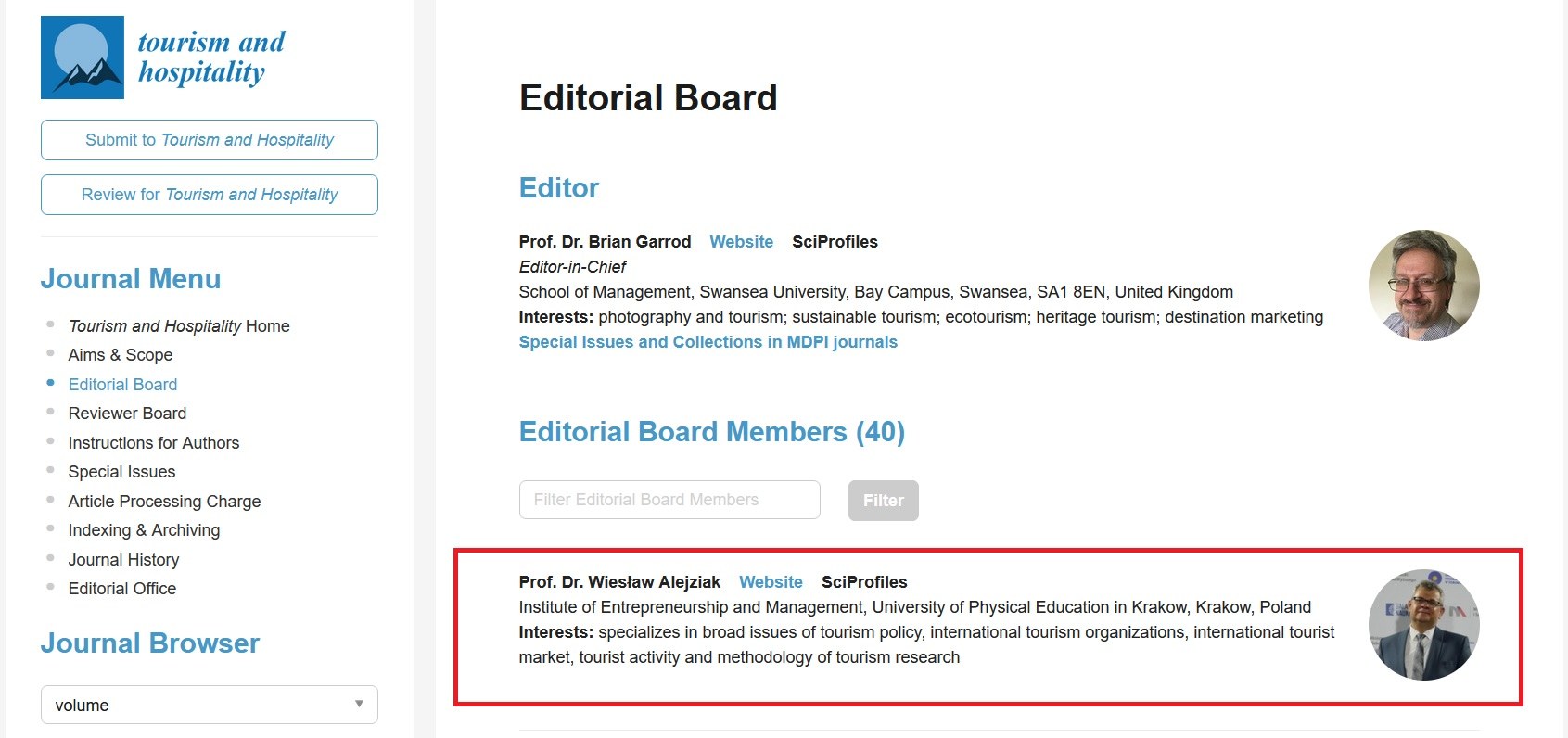Click Wiesław Alejziak's profile photo
Viewport: 1568px width, 738px height.
tap(1423, 625)
